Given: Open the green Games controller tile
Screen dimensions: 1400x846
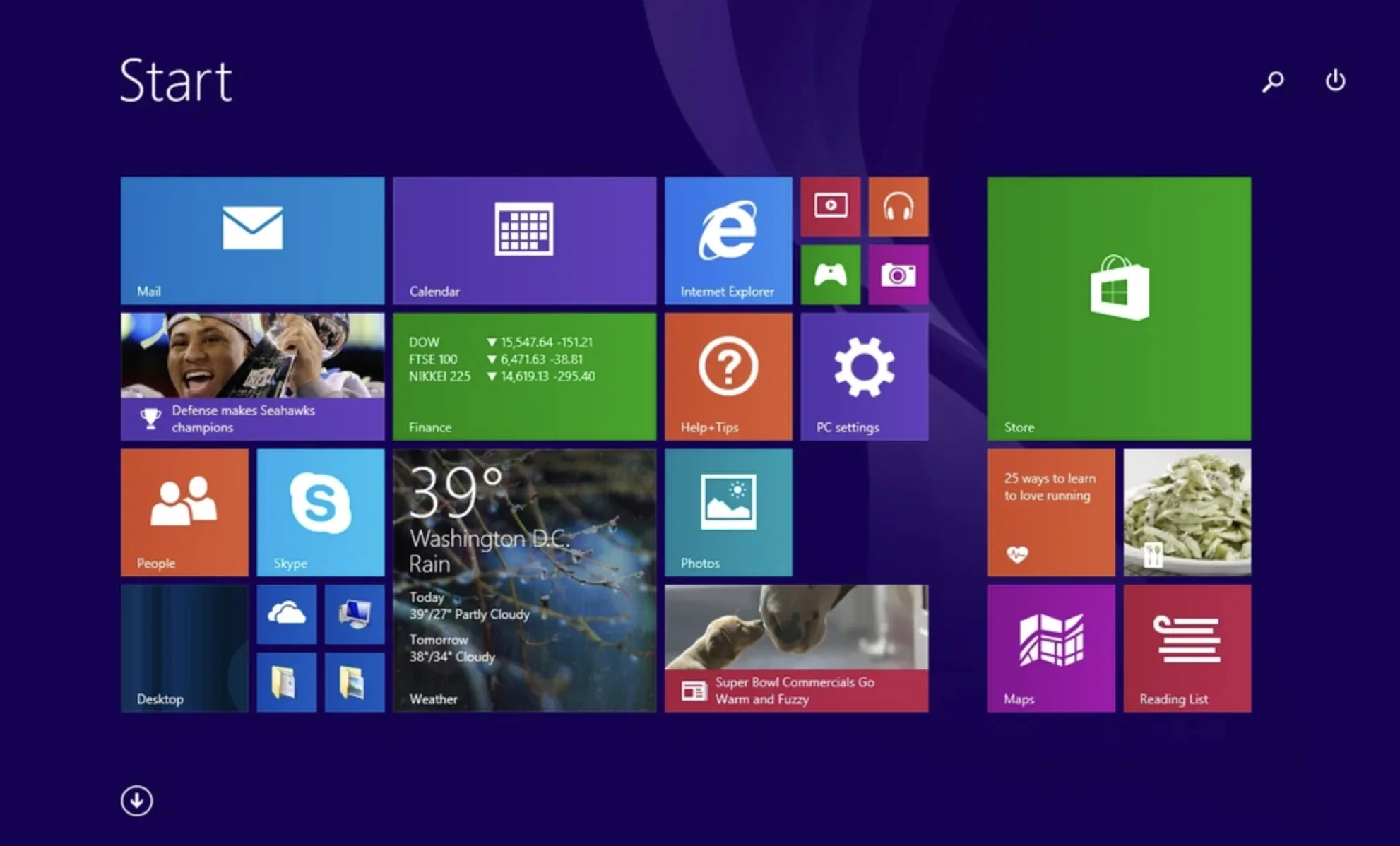Looking at the screenshot, I should point(831,275).
